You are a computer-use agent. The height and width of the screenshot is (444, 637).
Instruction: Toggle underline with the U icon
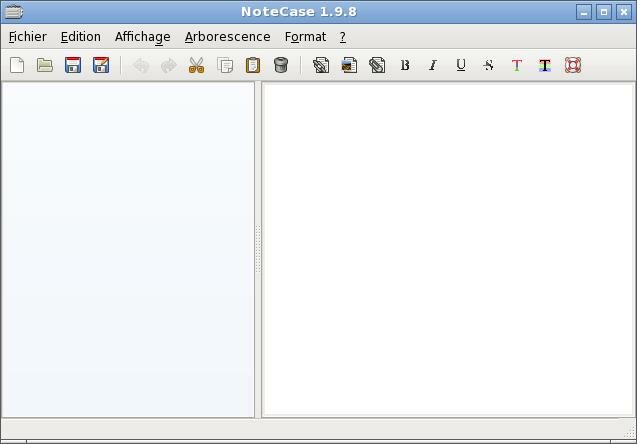[461, 65]
